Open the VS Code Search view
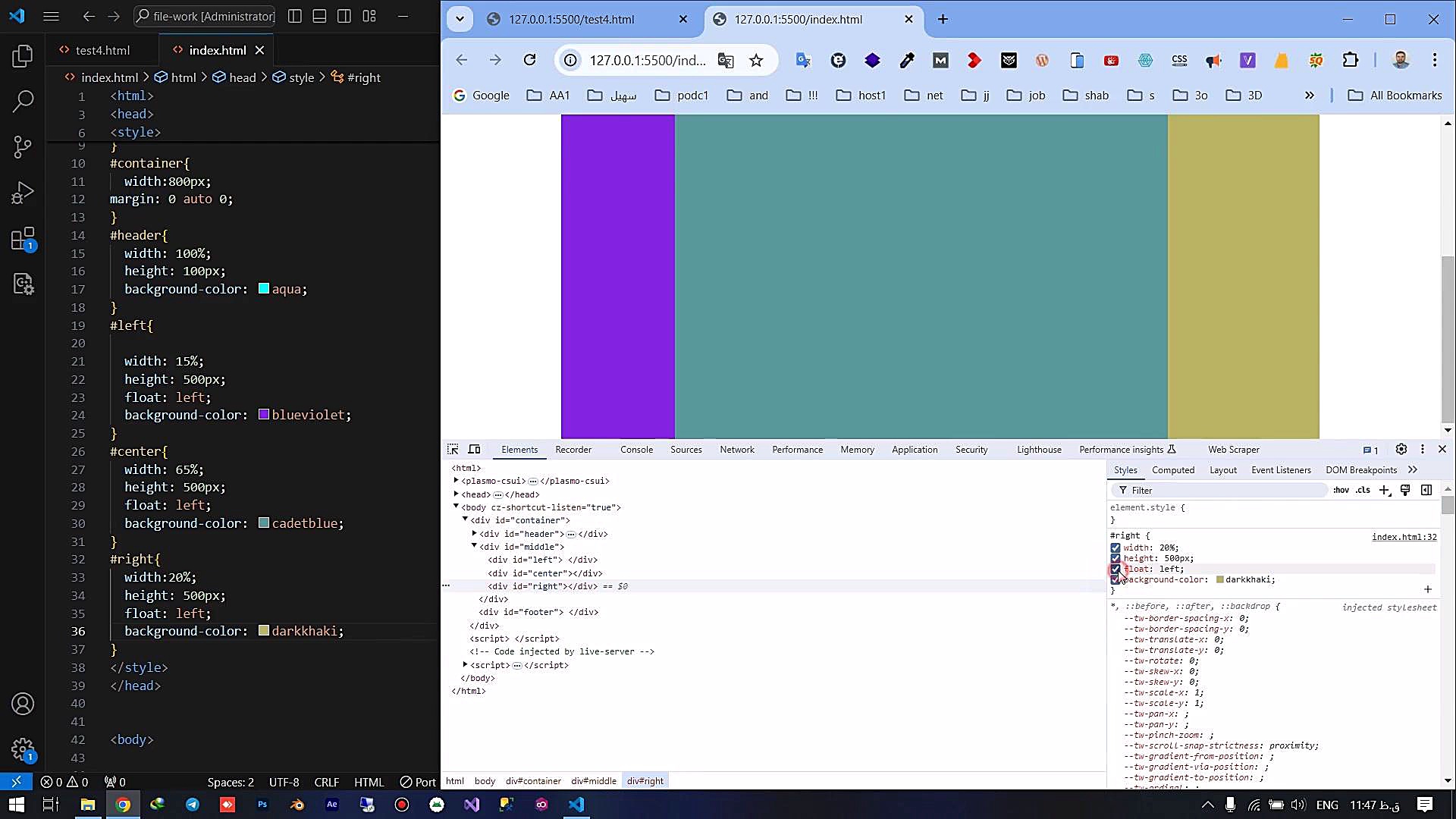The image size is (1456, 819). pos(23,101)
